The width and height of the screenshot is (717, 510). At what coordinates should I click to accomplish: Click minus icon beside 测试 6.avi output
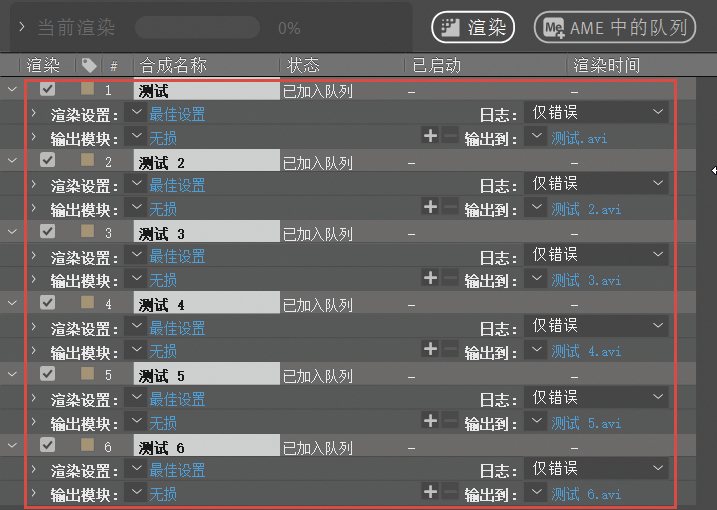tap(449, 492)
